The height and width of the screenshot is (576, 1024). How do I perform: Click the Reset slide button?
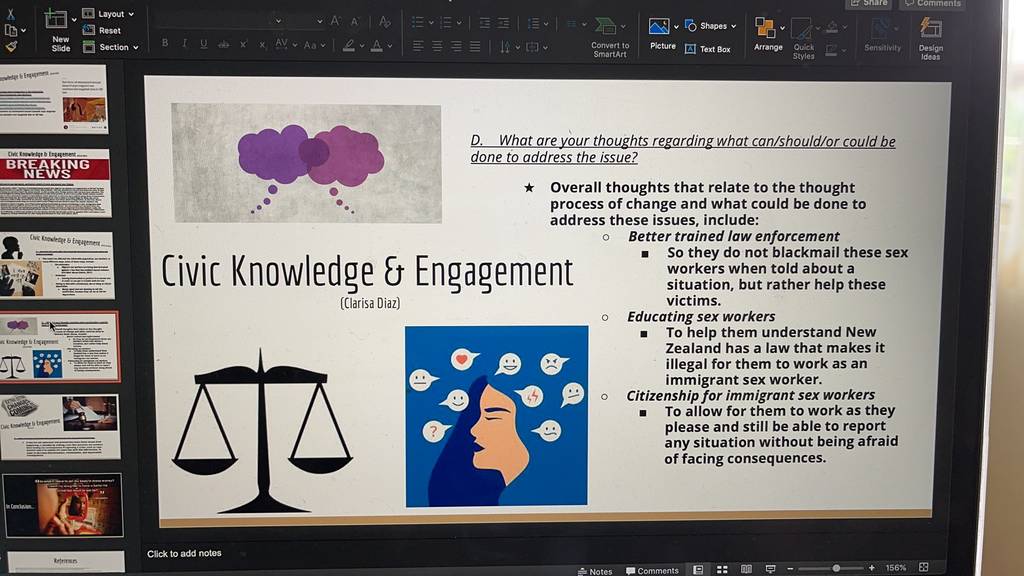click(102, 30)
